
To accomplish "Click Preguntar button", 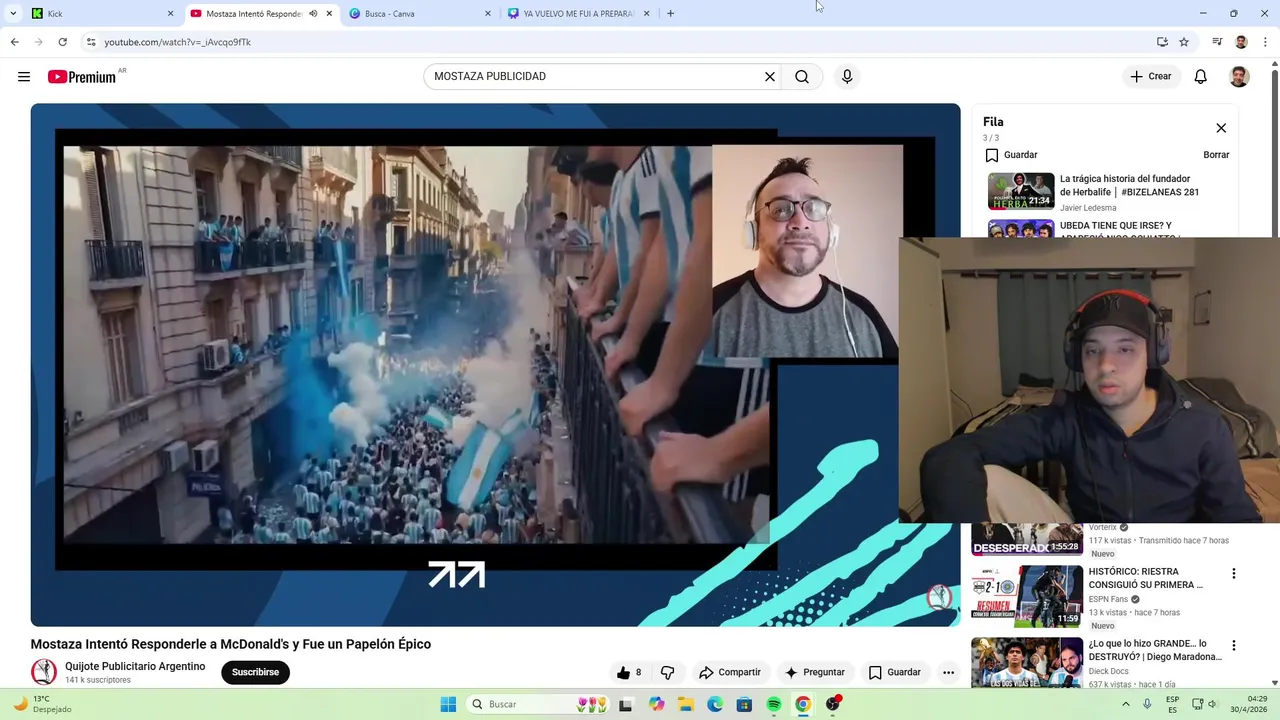I will (x=815, y=672).
